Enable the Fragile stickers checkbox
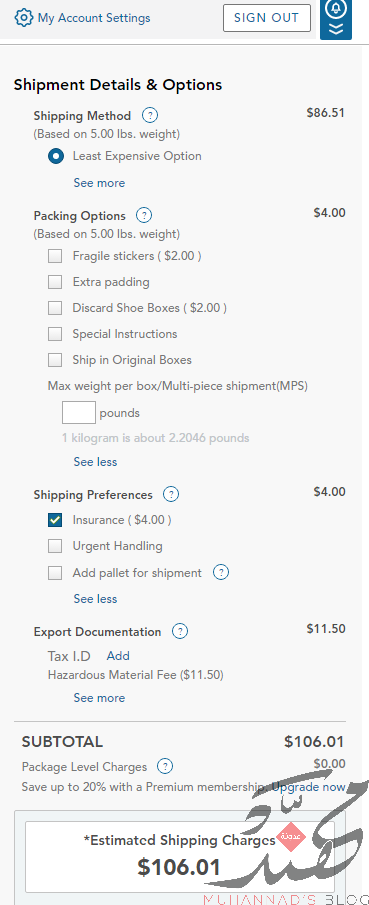 pyautogui.click(x=55, y=256)
